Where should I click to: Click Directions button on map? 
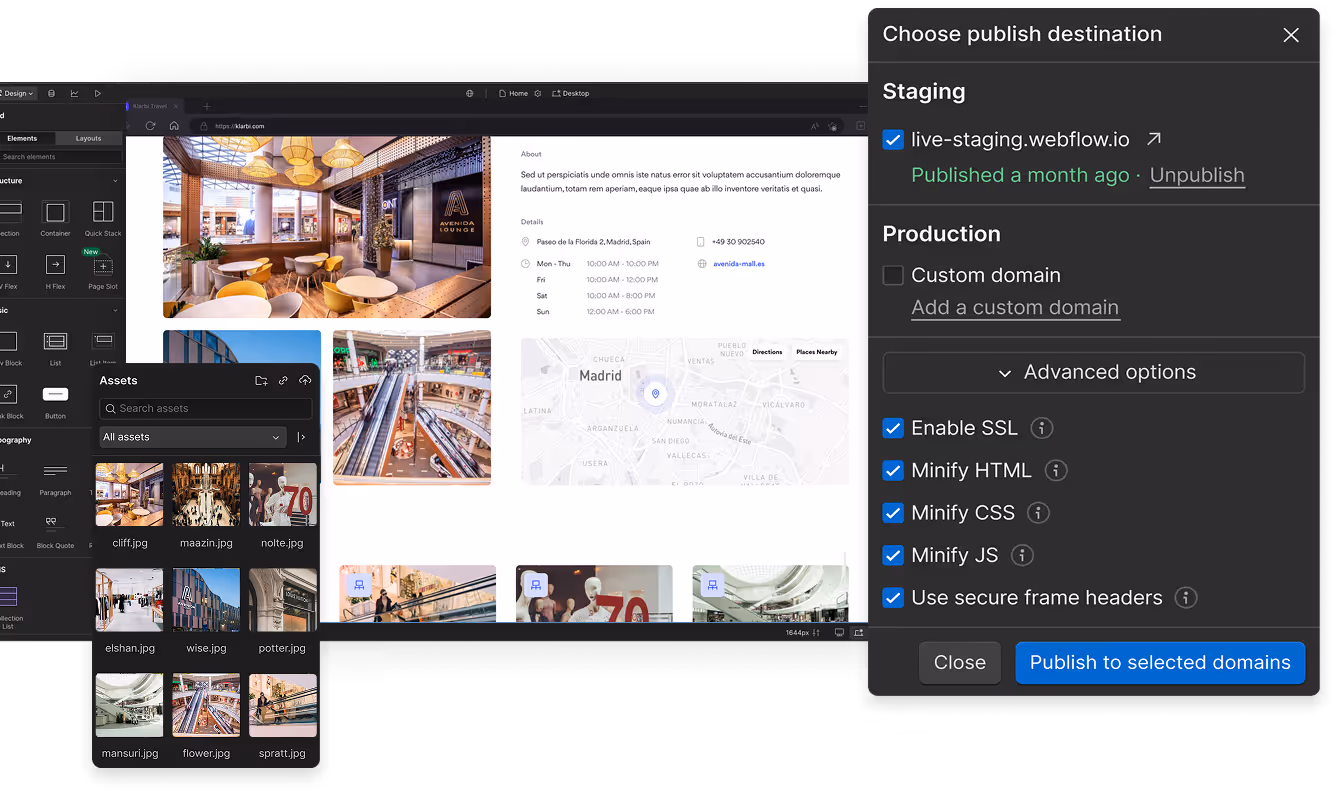pyautogui.click(x=767, y=352)
